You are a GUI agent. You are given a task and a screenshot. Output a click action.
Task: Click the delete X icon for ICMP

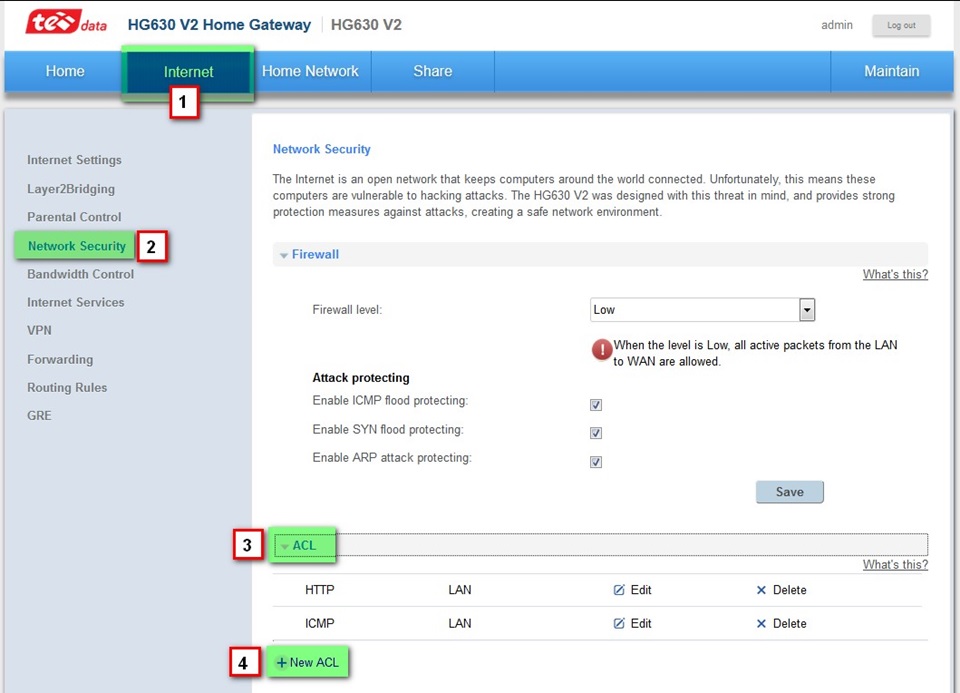[761, 623]
